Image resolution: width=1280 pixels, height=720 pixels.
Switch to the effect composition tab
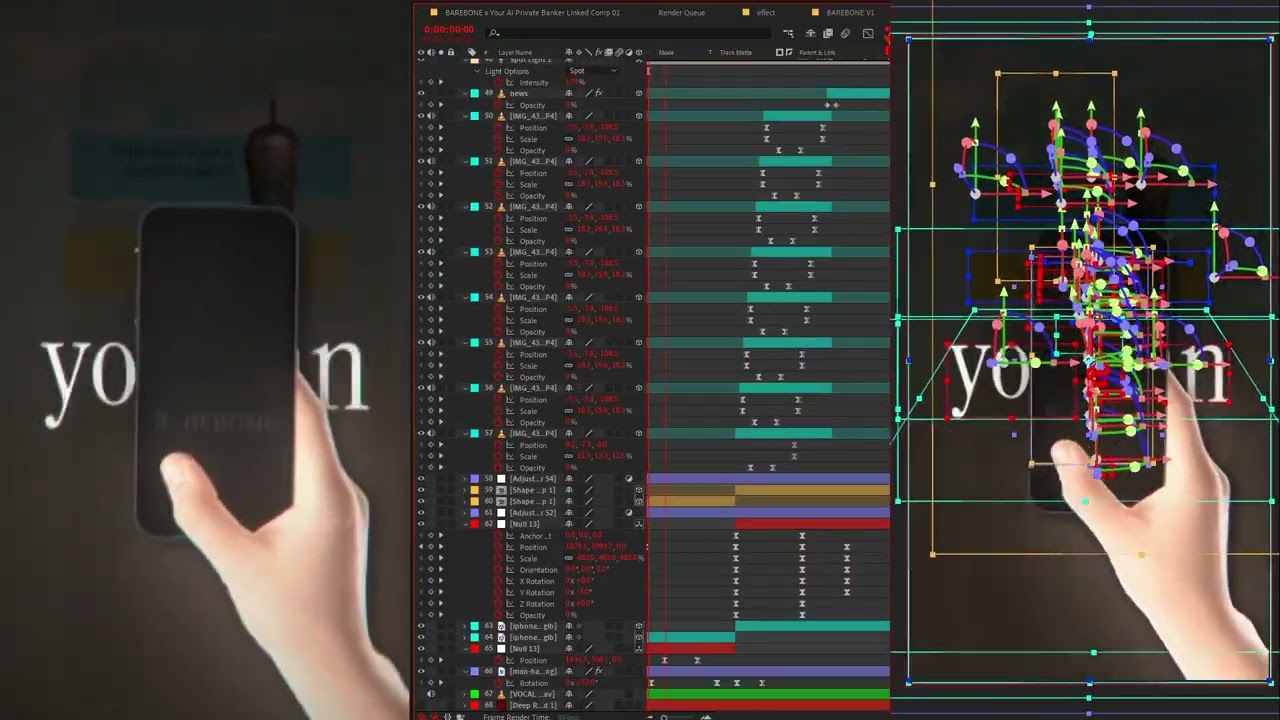765,13
